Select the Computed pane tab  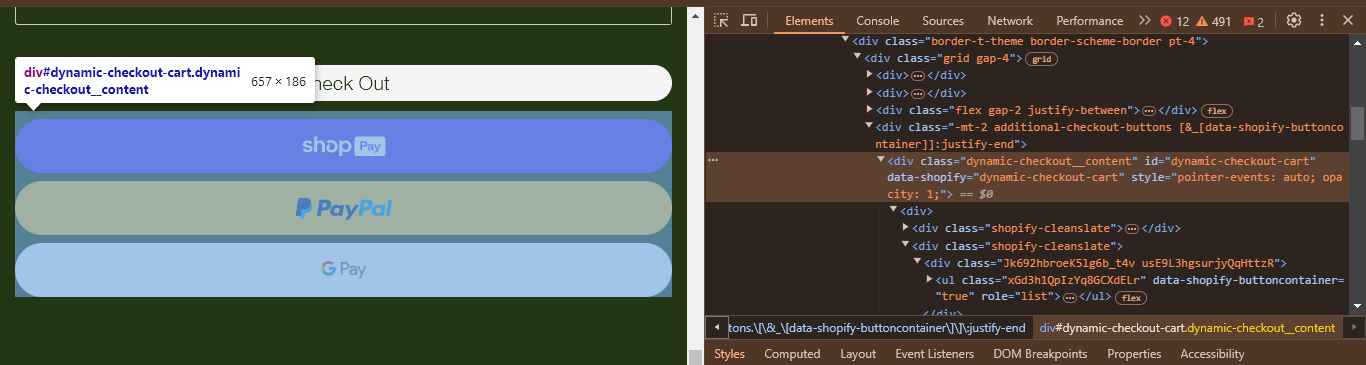(x=792, y=354)
